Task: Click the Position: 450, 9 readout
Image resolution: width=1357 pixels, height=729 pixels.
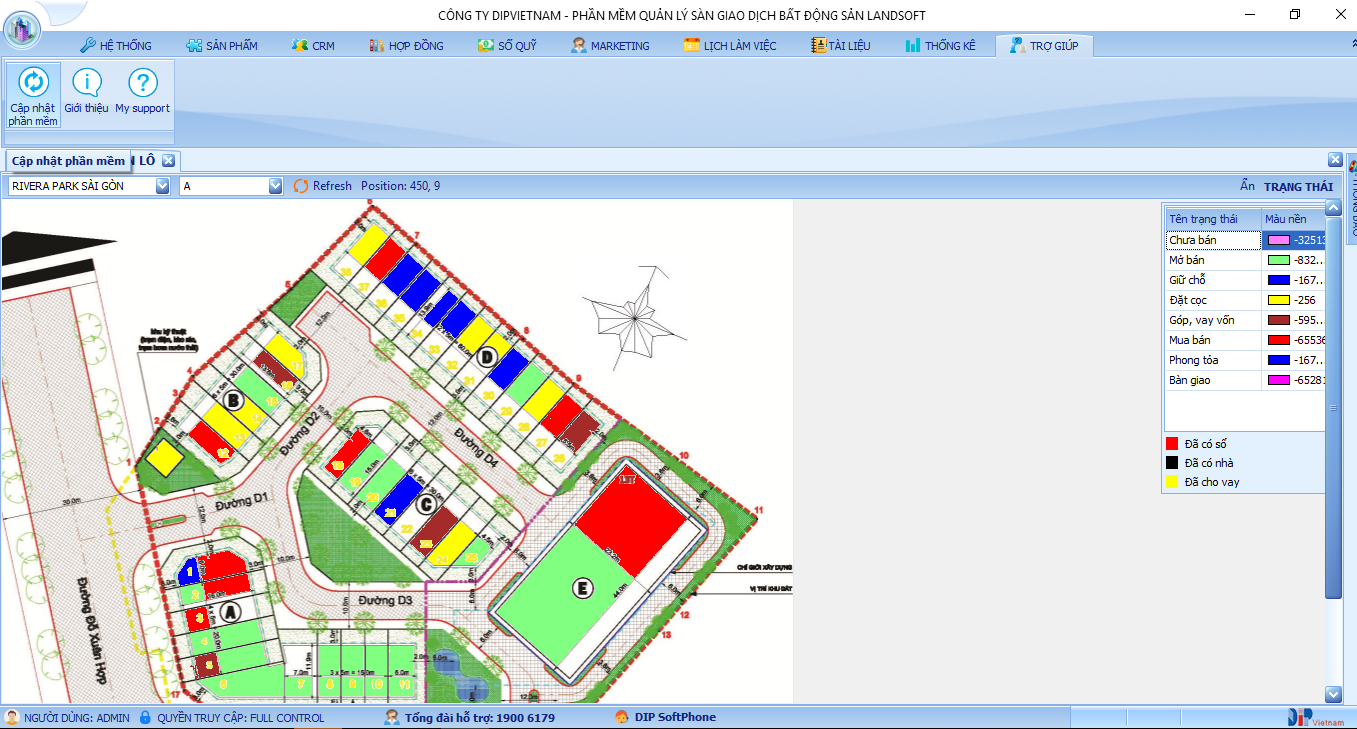Action: coord(401,186)
